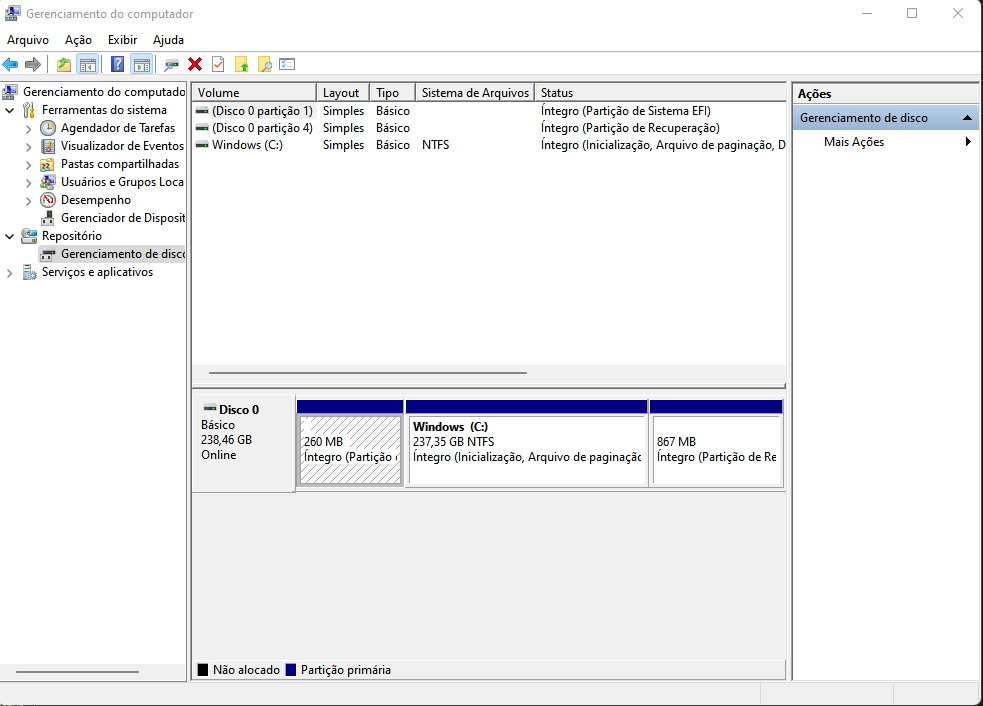Expand Pastas compartilhadas chevron

pos(28,165)
